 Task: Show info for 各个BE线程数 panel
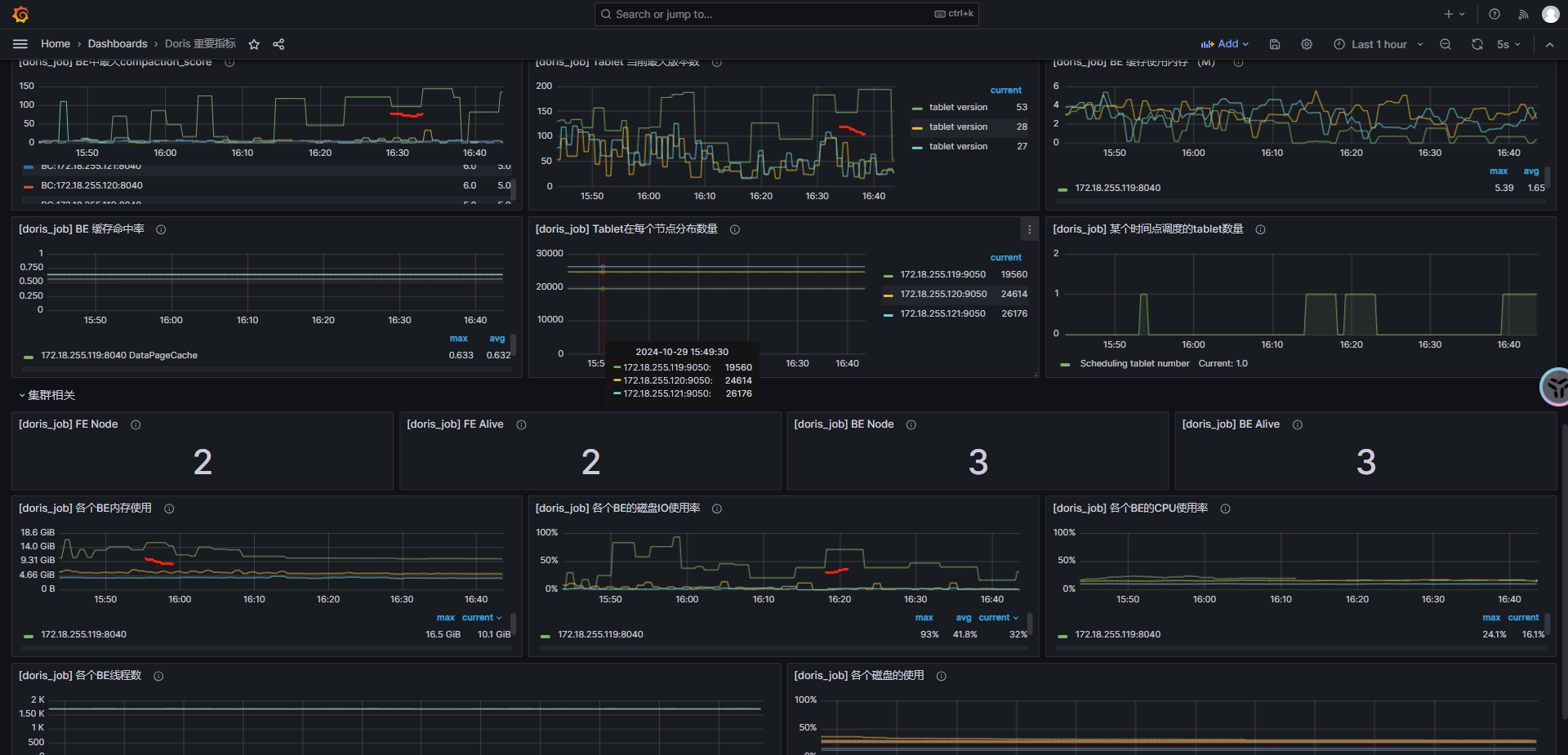click(x=158, y=676)
